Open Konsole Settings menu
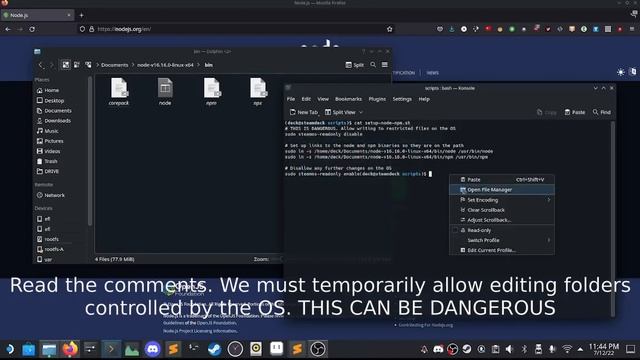Viewport: 640px width, 360px height. (402, 99)
